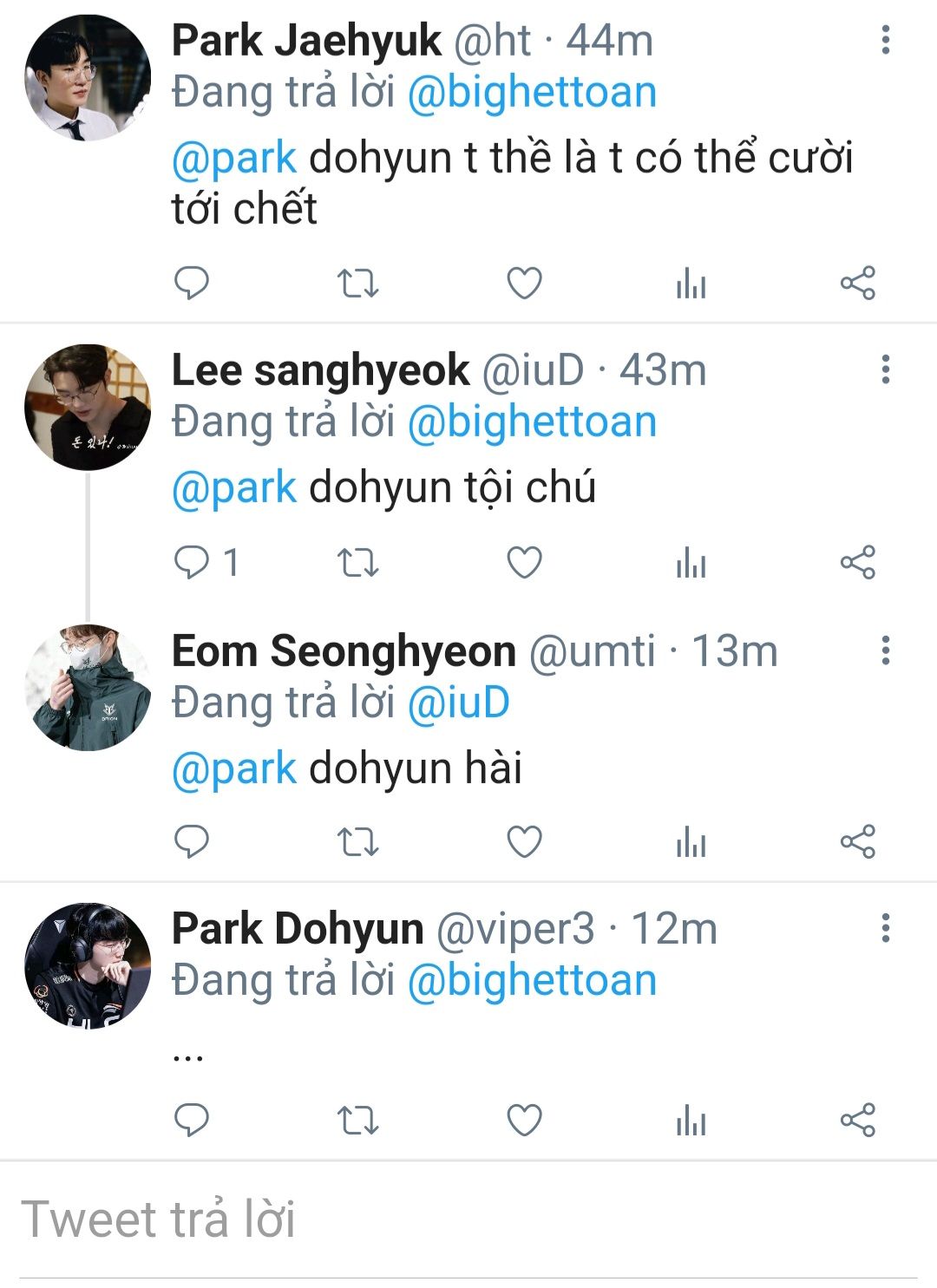
Task: Open more options for Eom Seonghyeon's tweet
Action: pyautogui.click(x=885, y=650)
